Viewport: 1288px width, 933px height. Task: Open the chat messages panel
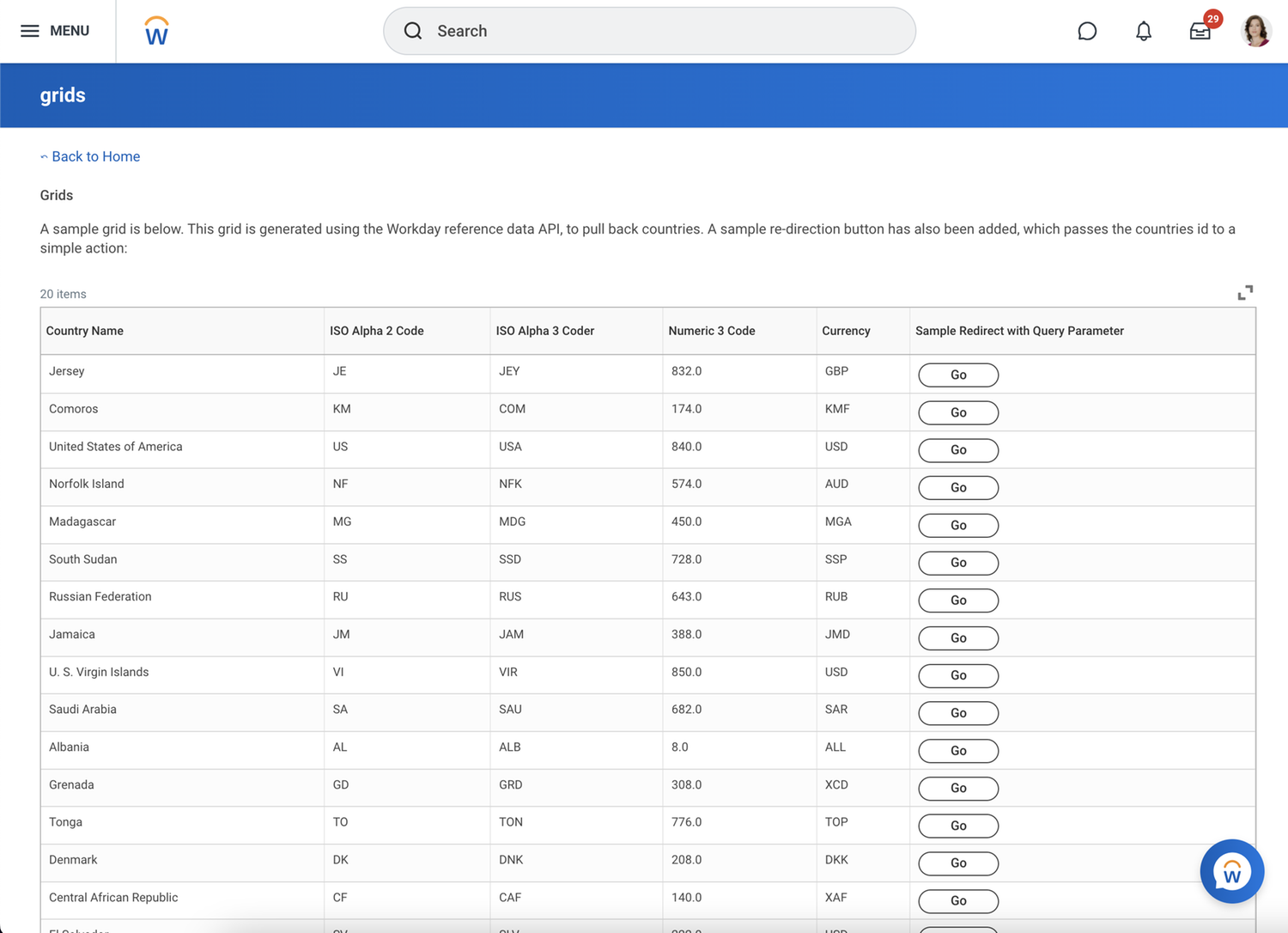click(x=1087, y=31)
